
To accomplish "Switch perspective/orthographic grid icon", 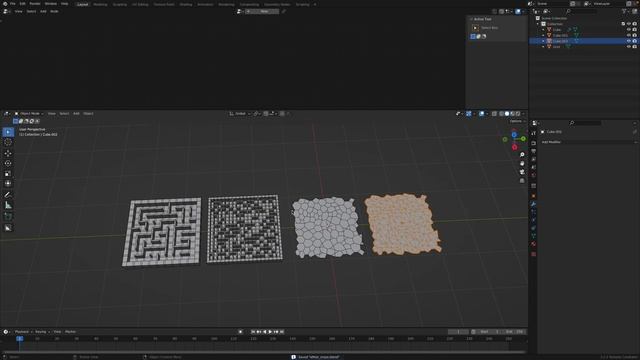I will [x=522, y=180].
